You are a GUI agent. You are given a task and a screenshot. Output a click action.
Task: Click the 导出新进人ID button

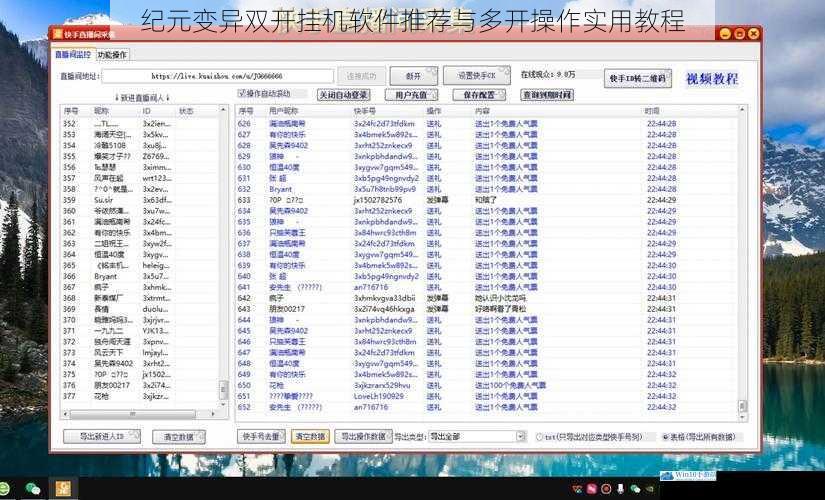pos(102,436)
